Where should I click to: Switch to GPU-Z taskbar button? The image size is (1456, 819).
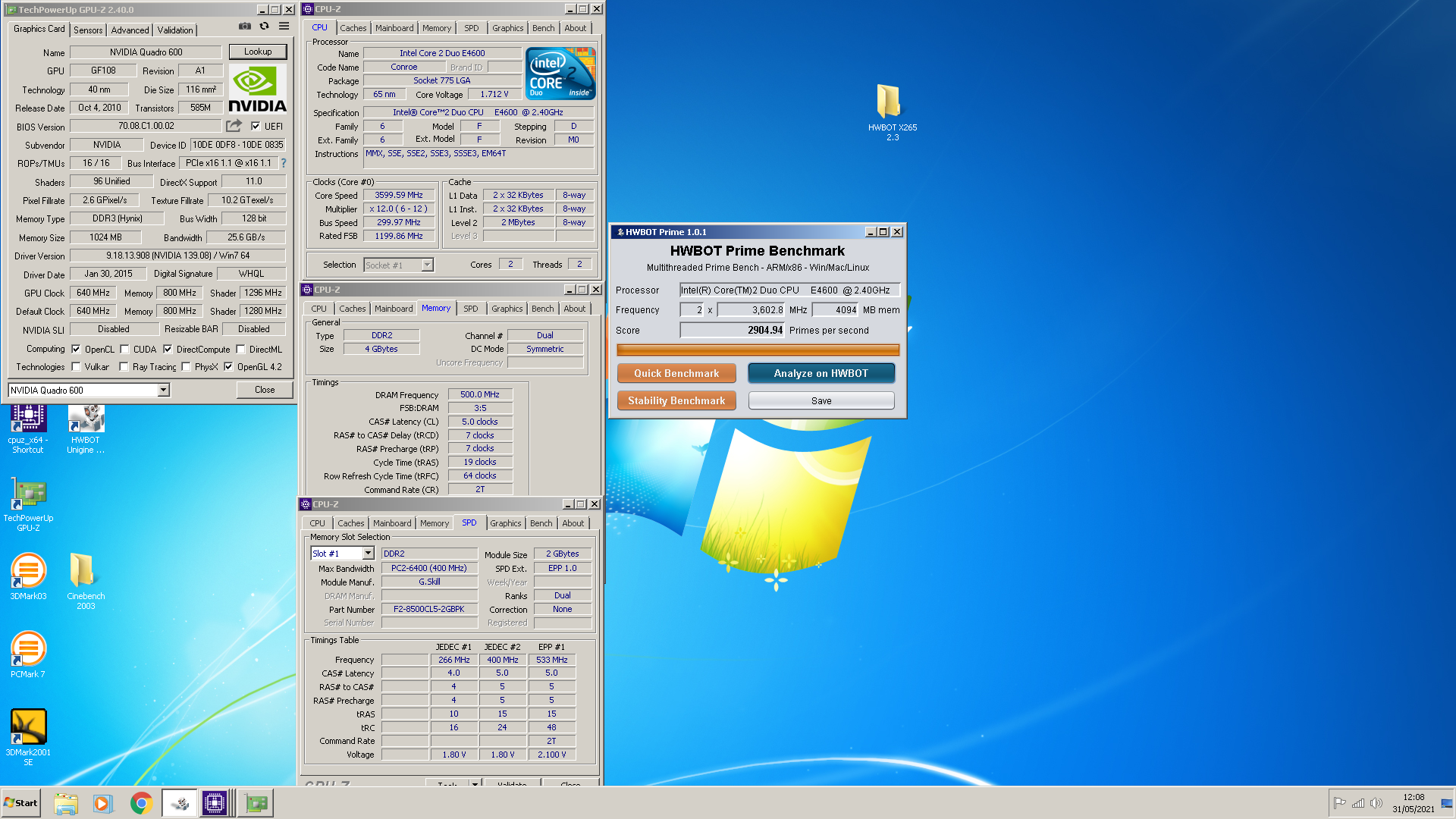click(256, 803)
